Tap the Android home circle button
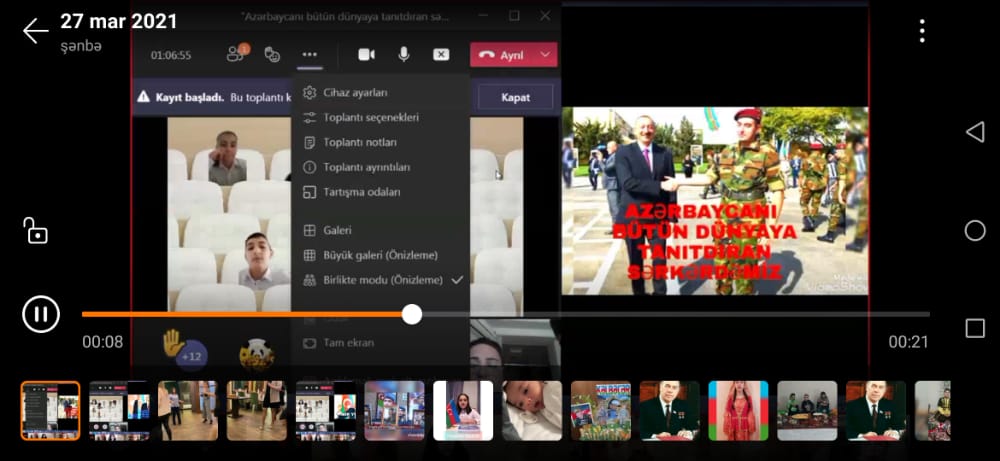 pyautogui.click(x=974, y=230)
